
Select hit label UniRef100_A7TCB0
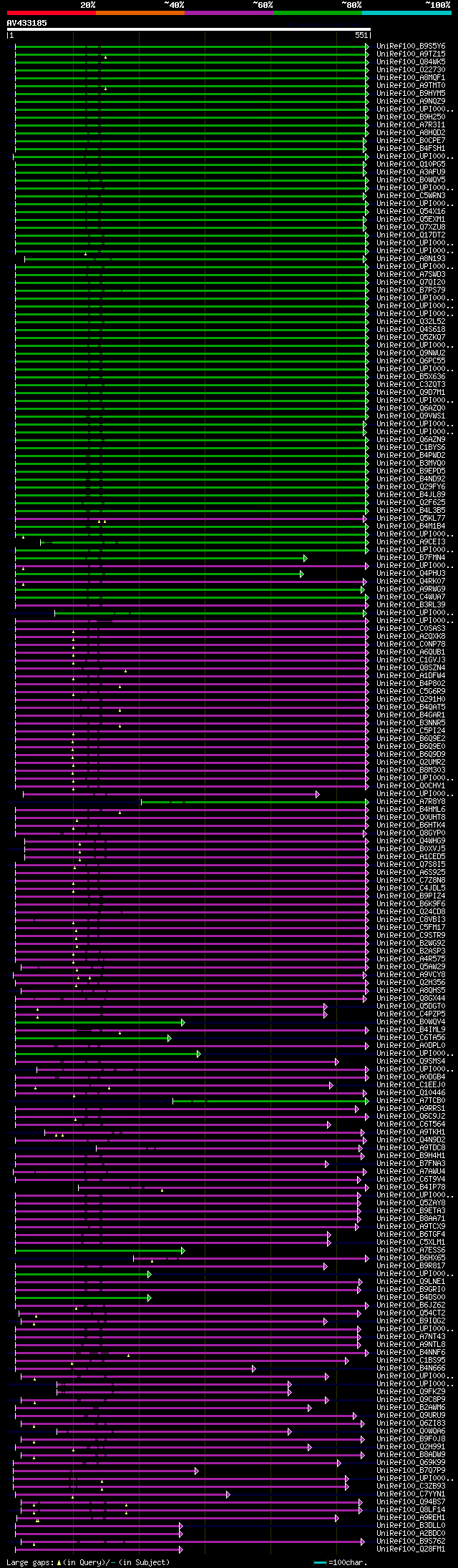pos(411,1100)
